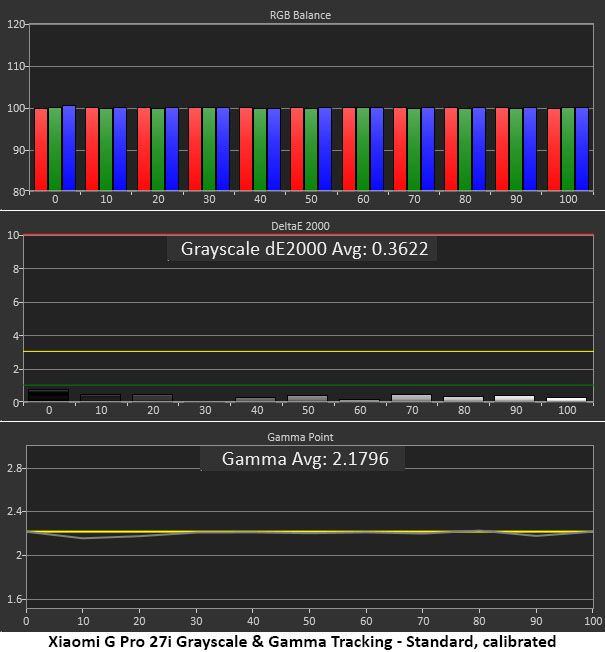Click the green bar at 100 in RGB Balance

[568, 149]
